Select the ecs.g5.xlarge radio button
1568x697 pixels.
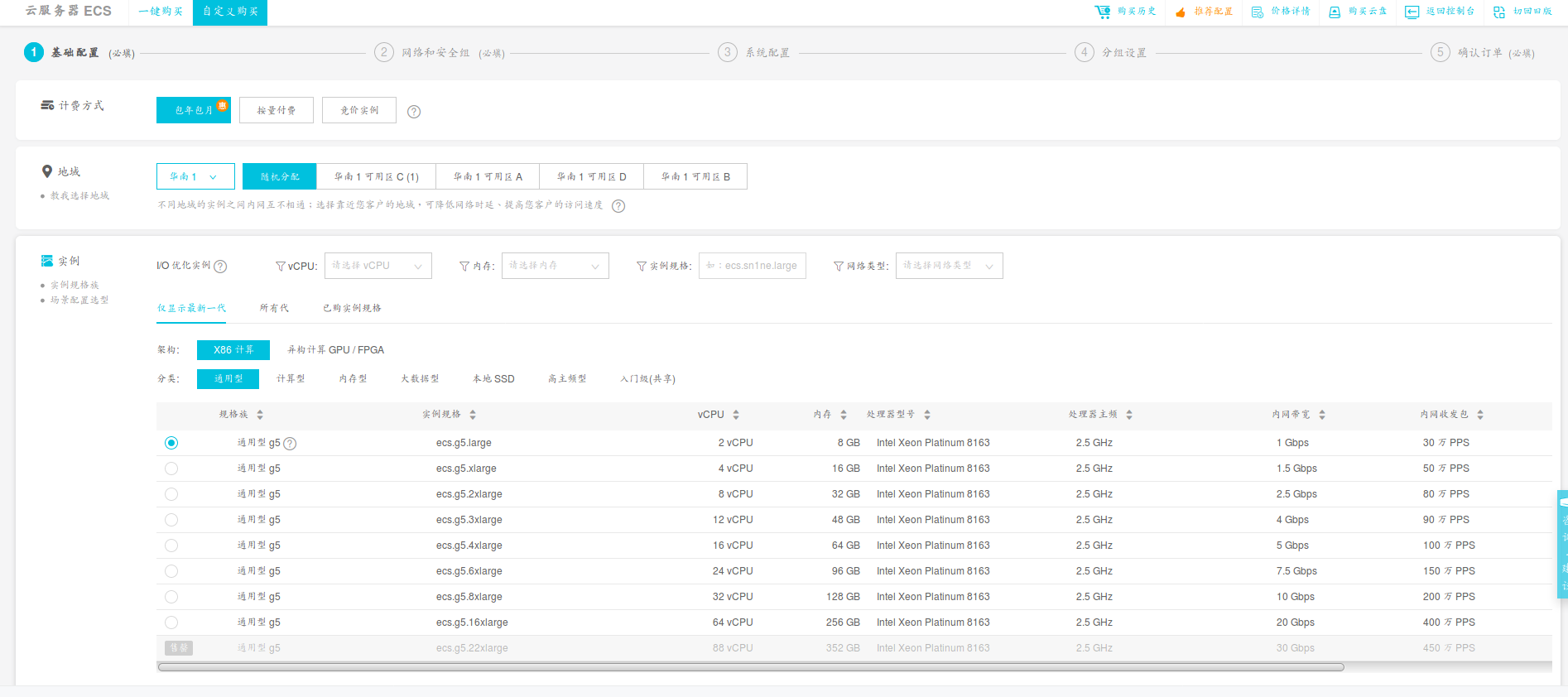[171, 469]
